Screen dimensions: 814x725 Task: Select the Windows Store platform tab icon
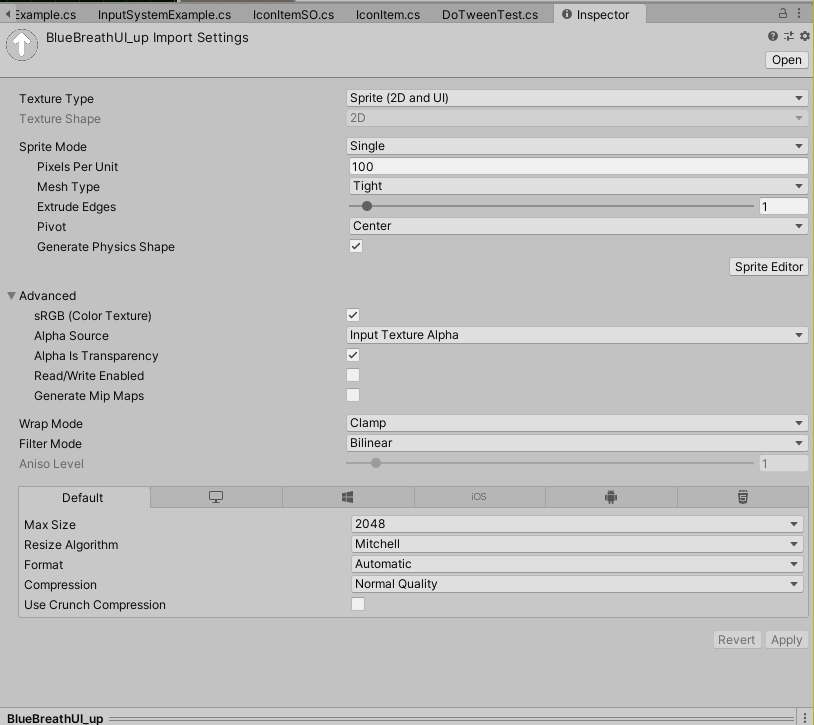pos(347,497)
